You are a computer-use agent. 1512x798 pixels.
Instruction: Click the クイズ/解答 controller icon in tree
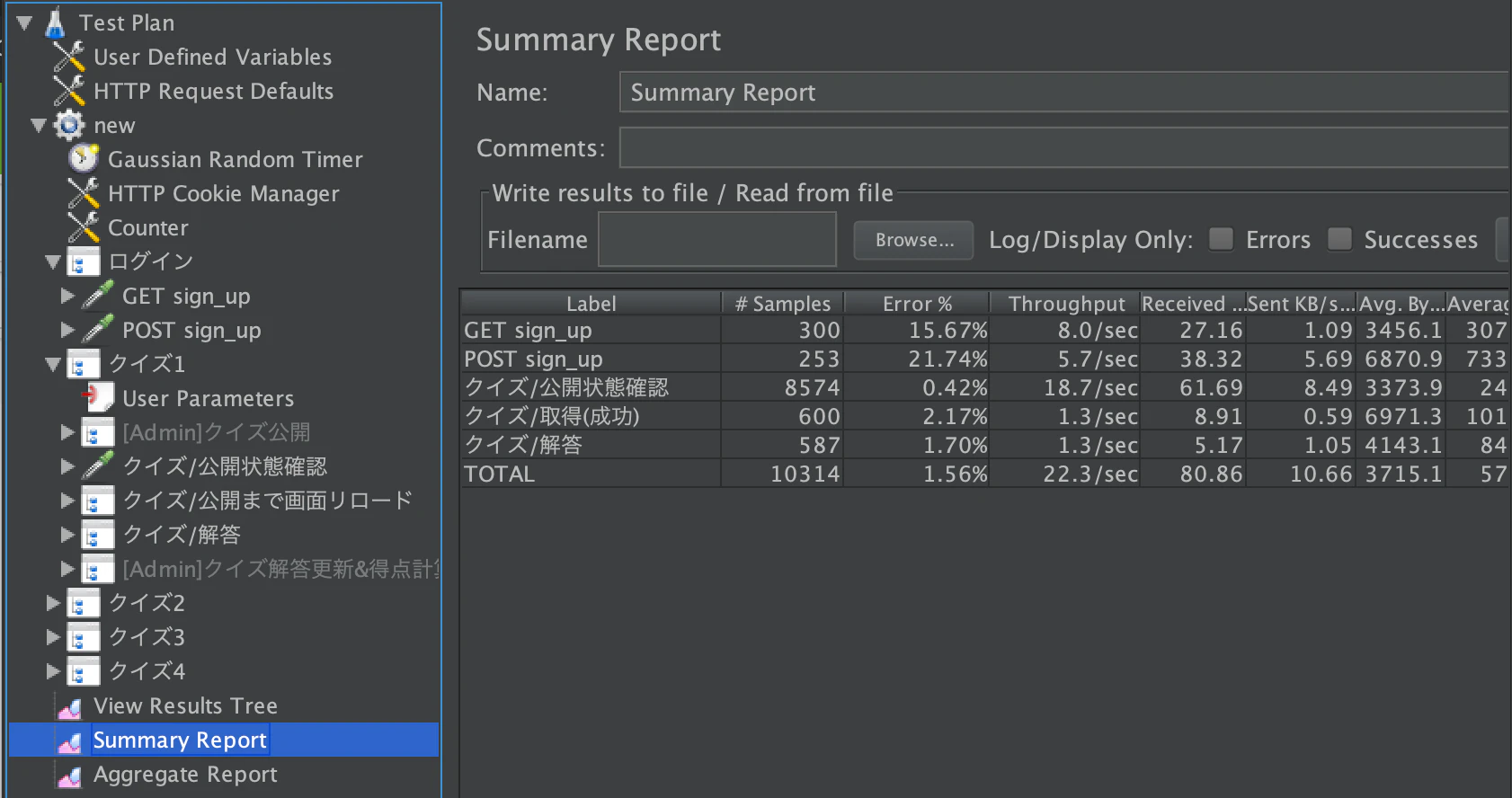pyautogui.click(x=98, y=535)
